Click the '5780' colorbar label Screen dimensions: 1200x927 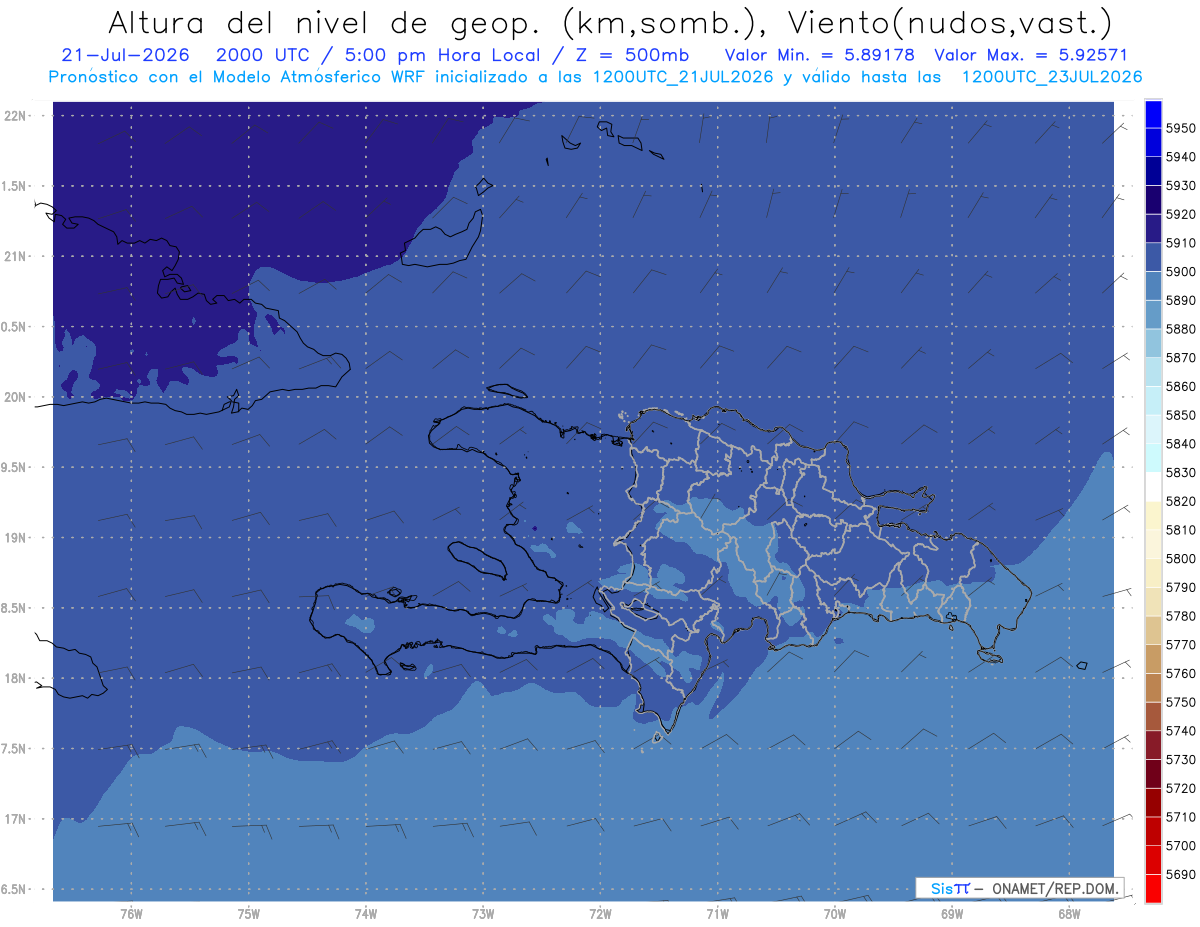point(1181,616)
